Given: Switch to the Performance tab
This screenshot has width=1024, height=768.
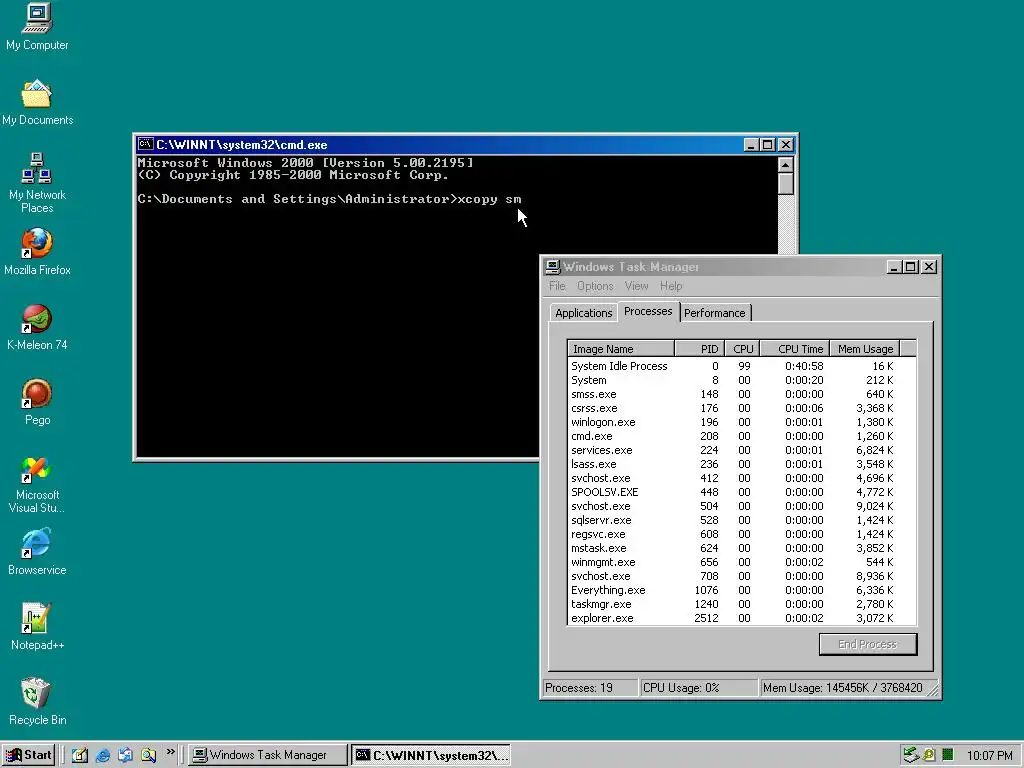Looking at the screenshot, I should pos(714,313).
